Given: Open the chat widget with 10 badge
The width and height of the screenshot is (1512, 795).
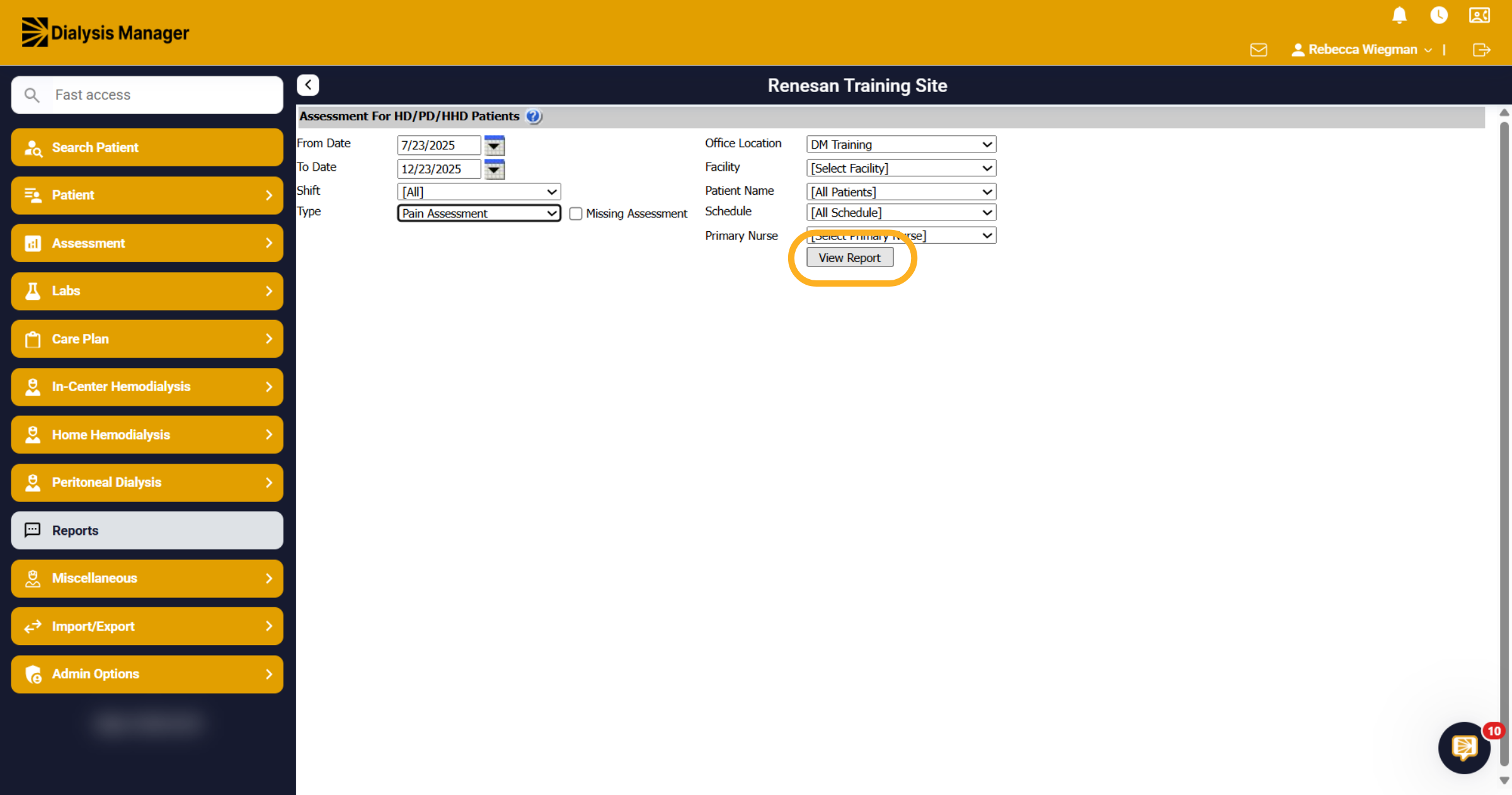Looking at the screenshot, I should pos(1465,748).
